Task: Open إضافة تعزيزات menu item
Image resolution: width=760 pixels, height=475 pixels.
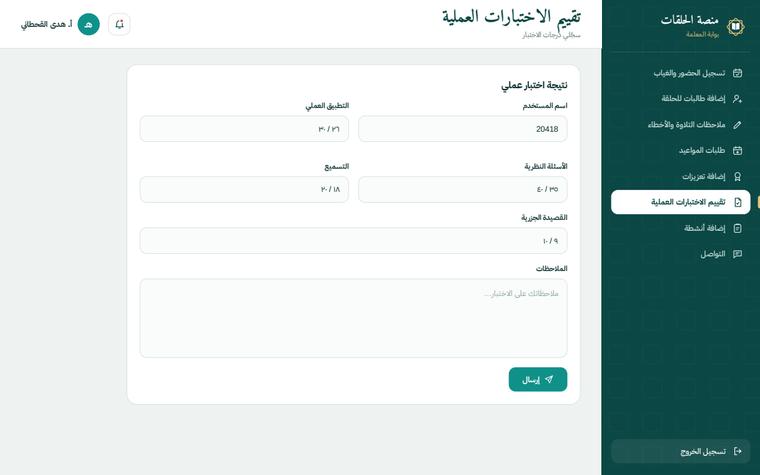Action: pyautogui.click(x=681, y=176)
